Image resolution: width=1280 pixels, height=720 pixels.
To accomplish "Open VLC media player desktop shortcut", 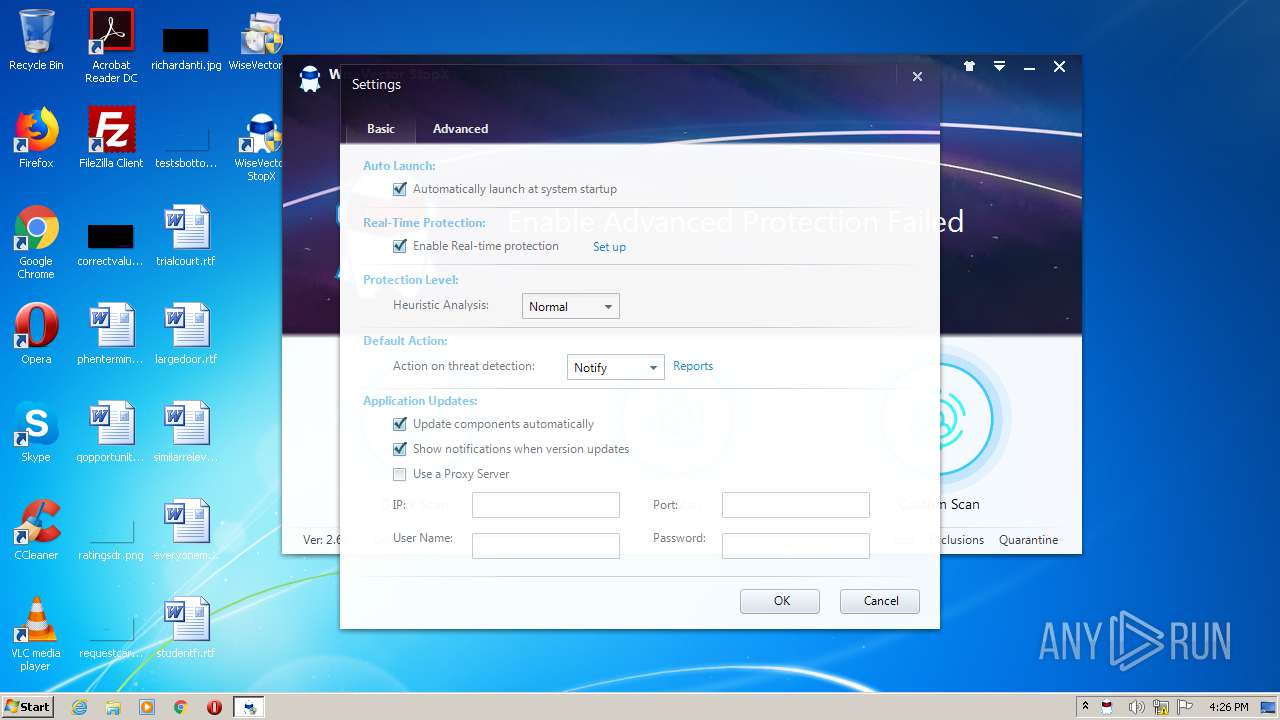I will point(36,634).
